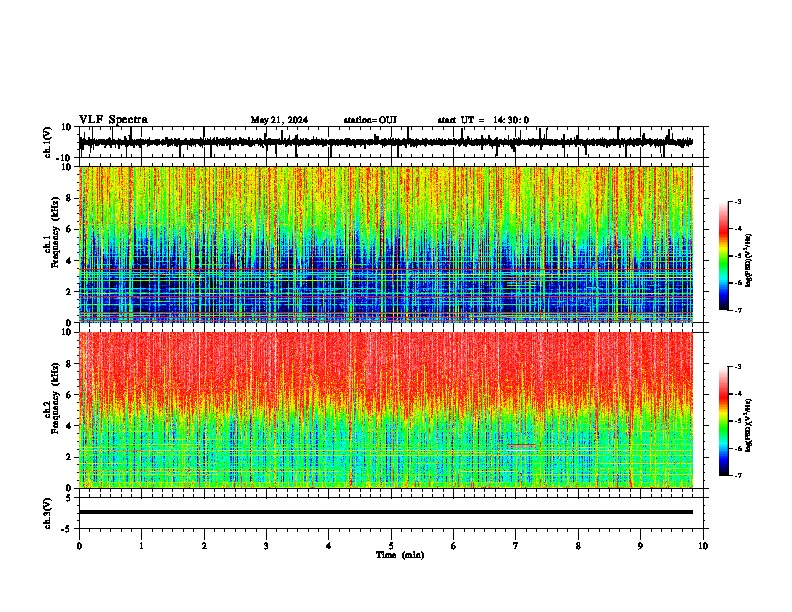This screenshot has height=612, width=792.
Task: Click time axis tick label "2"
Action: coord(204,546)
